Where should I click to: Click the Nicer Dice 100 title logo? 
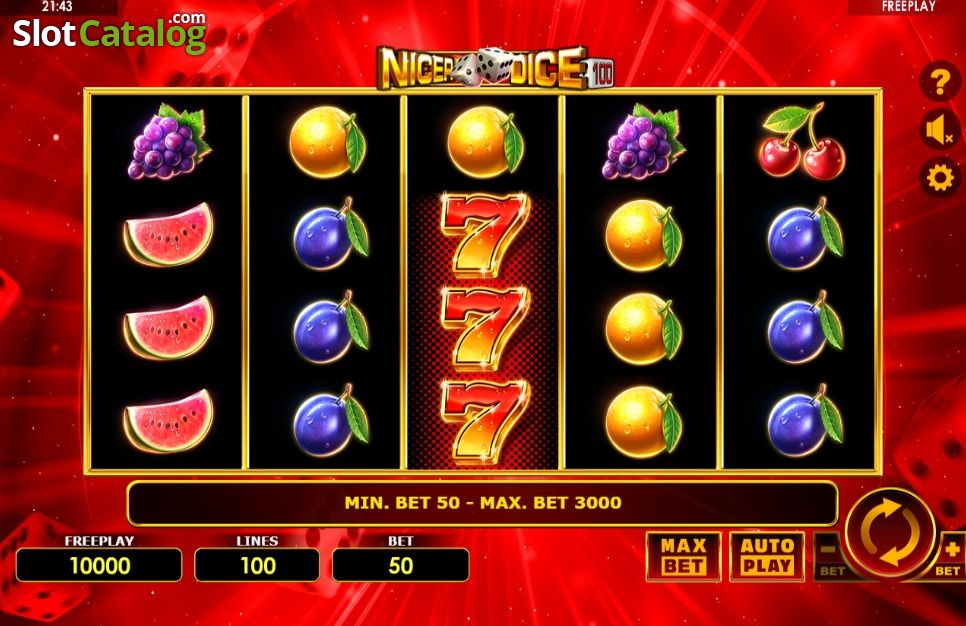point(495,68)
